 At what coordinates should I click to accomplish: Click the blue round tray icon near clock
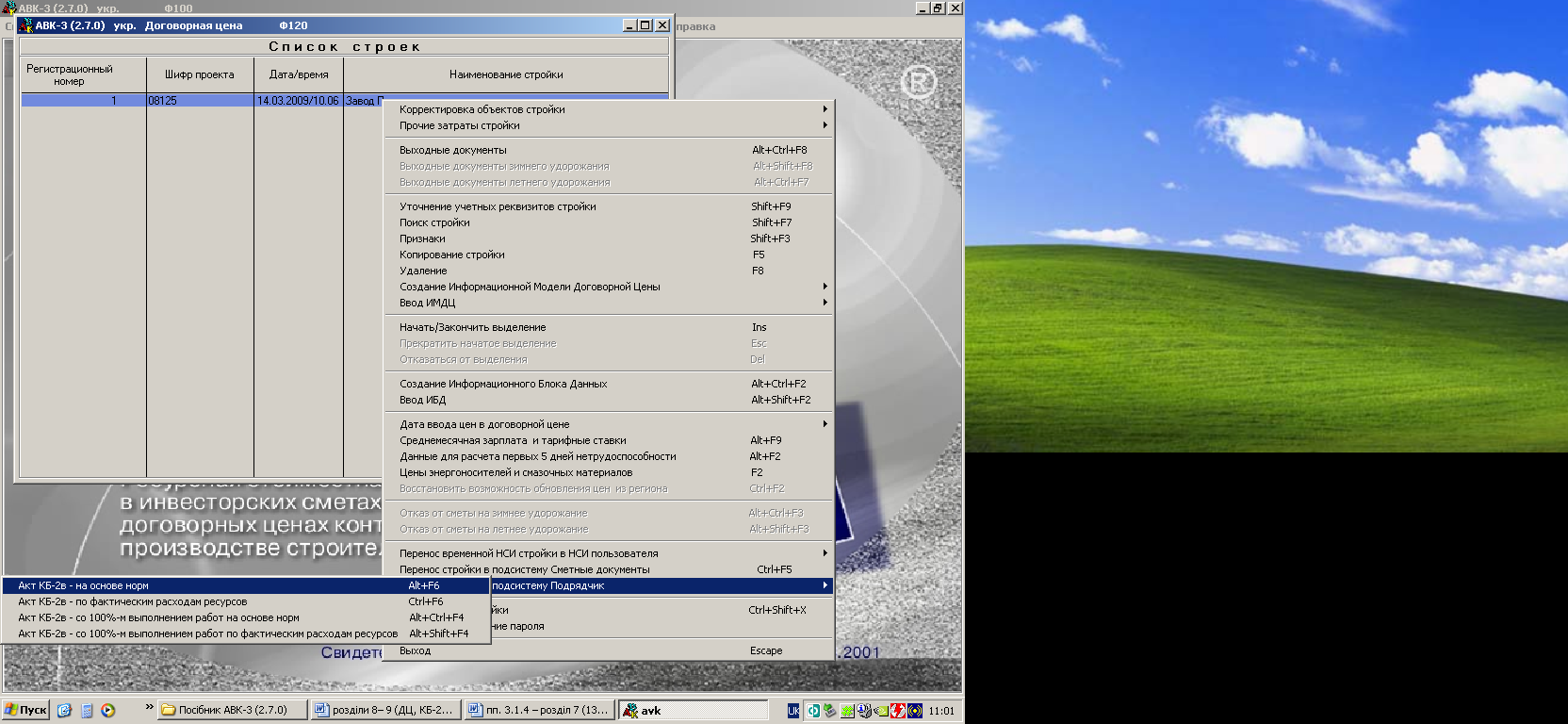tap(915, 711)
